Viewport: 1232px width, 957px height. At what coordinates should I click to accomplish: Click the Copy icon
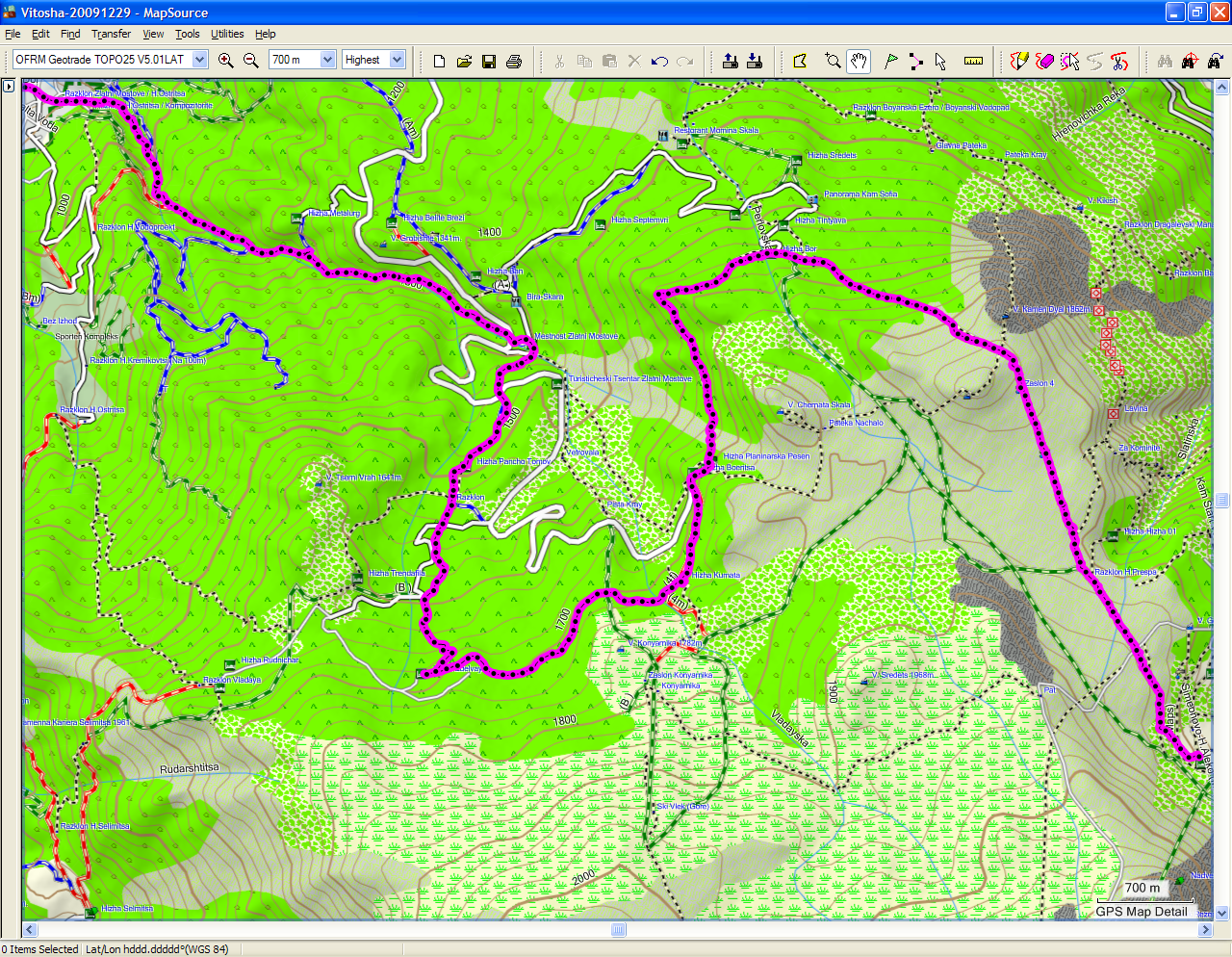[x=584, y=61]
